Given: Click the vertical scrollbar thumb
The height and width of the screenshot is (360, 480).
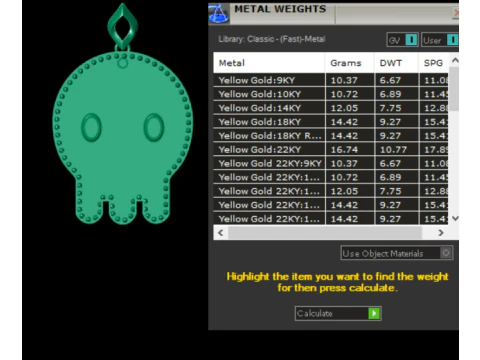Looking at the screenshot, I should click(454, 89).
